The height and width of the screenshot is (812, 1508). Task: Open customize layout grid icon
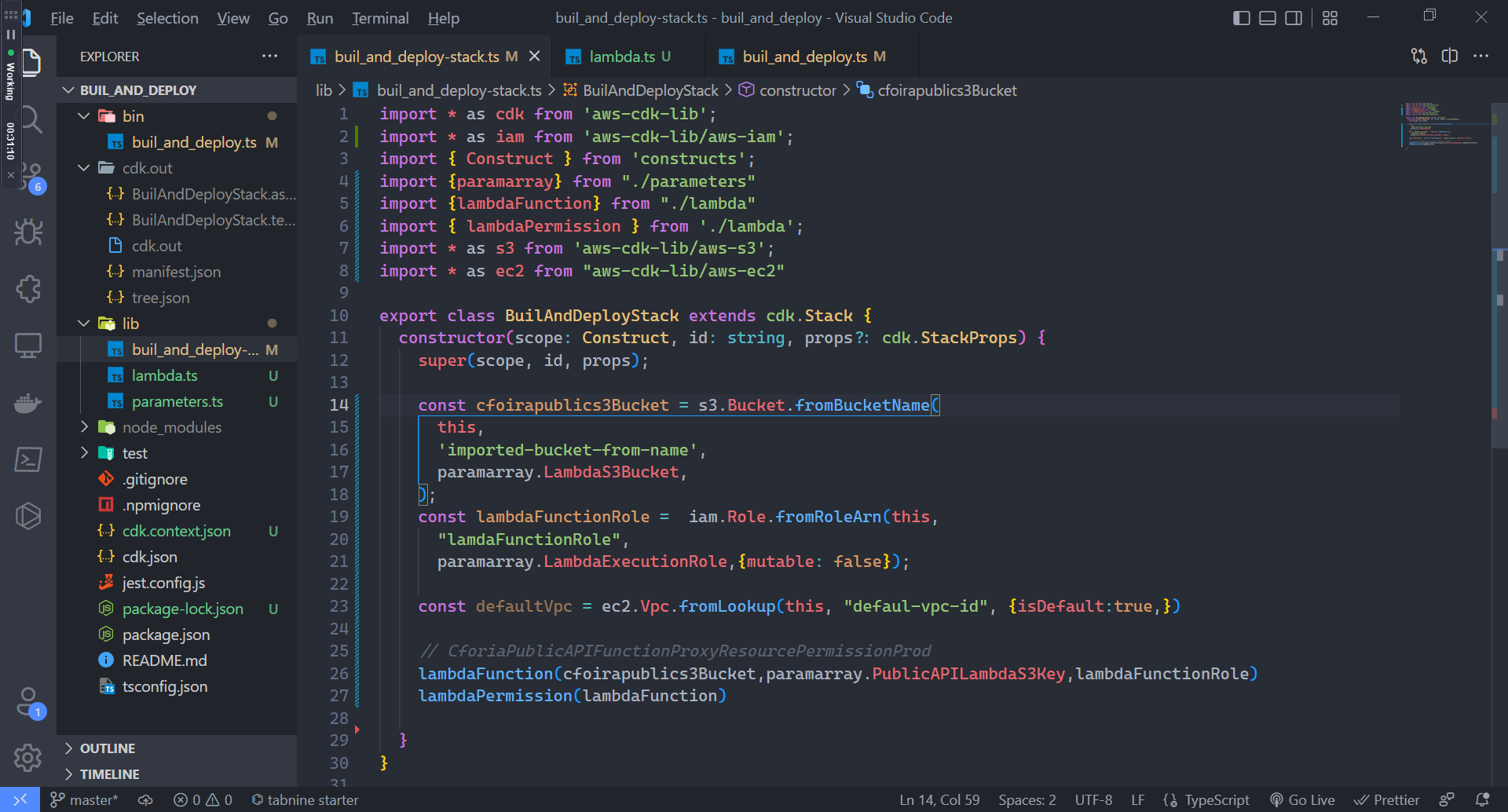point(1330,18)
